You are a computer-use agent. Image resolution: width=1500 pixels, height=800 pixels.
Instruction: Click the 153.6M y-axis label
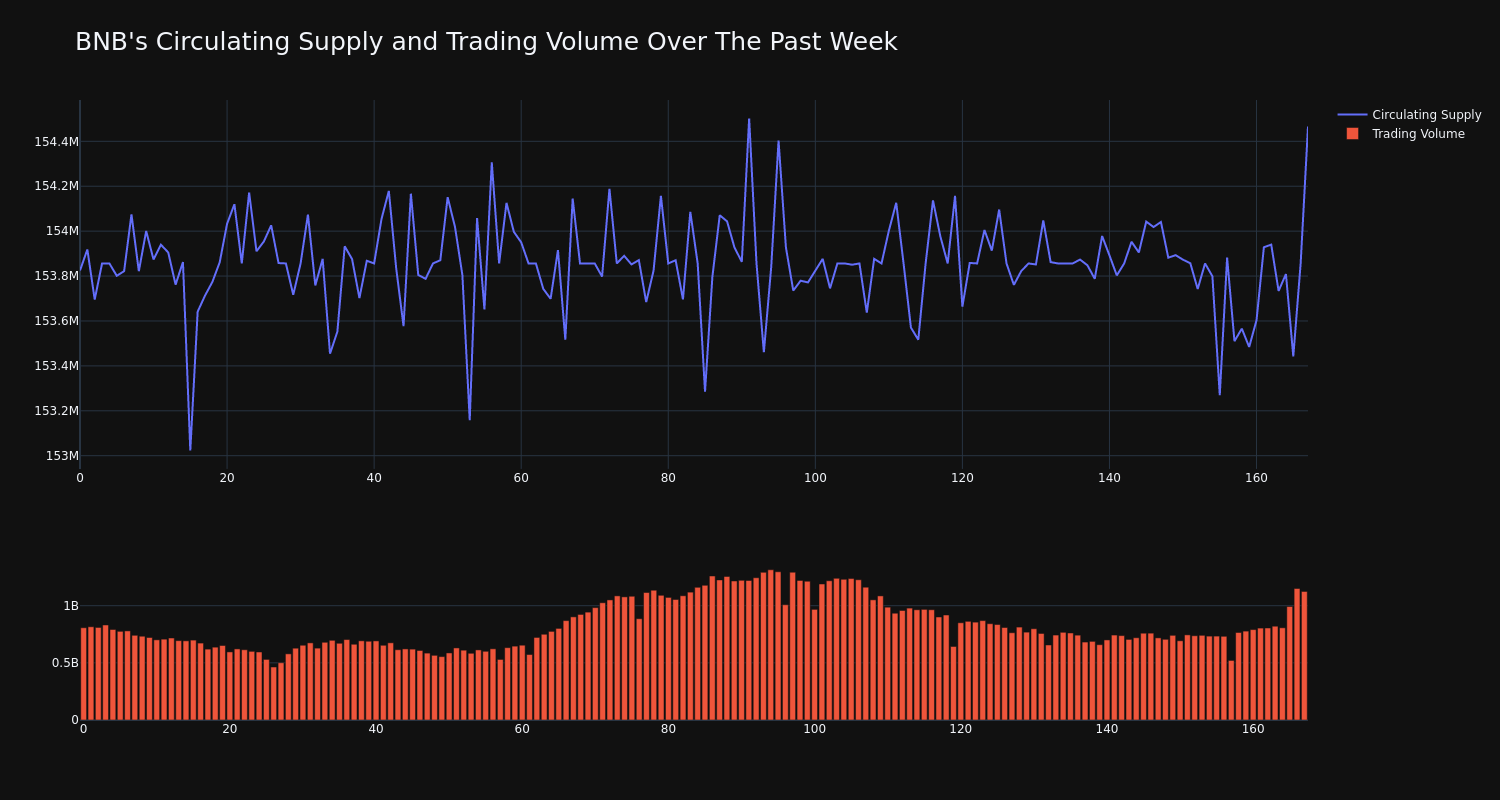(56, 321)
